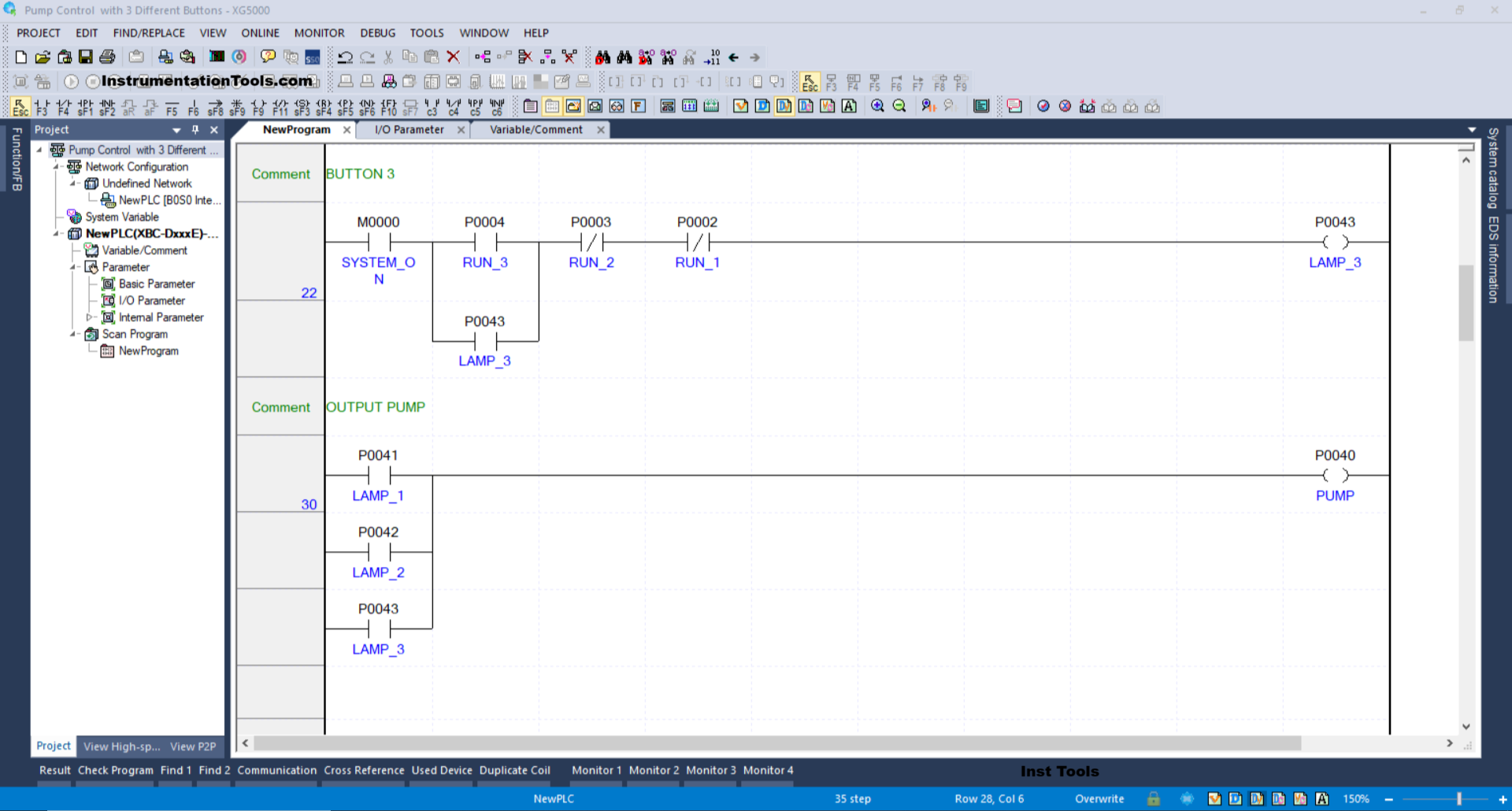Open the MONITOR menu
The height and width of the screenshot is (811, 1512).
tap(319, 33)
